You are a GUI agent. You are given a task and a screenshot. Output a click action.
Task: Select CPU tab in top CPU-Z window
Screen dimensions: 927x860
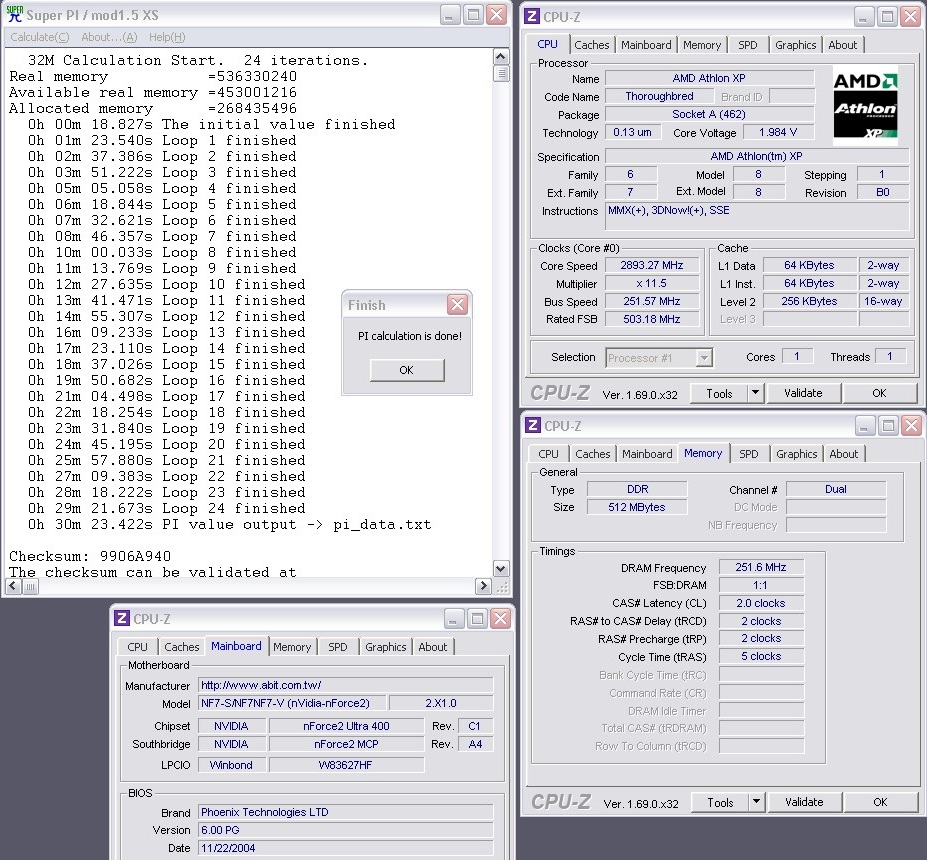pos(547,44)
